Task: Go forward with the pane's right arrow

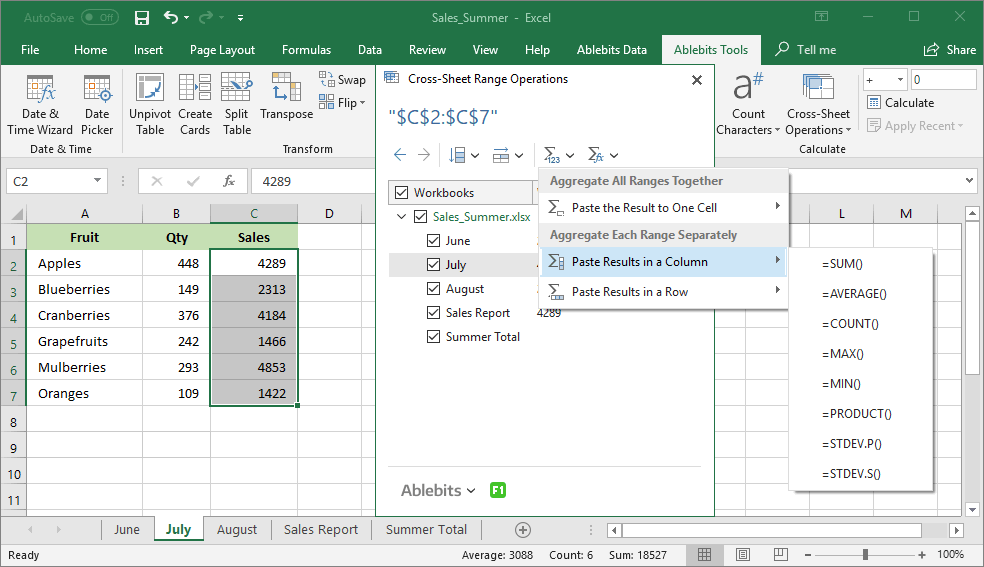Action: (x=424, y=155)
